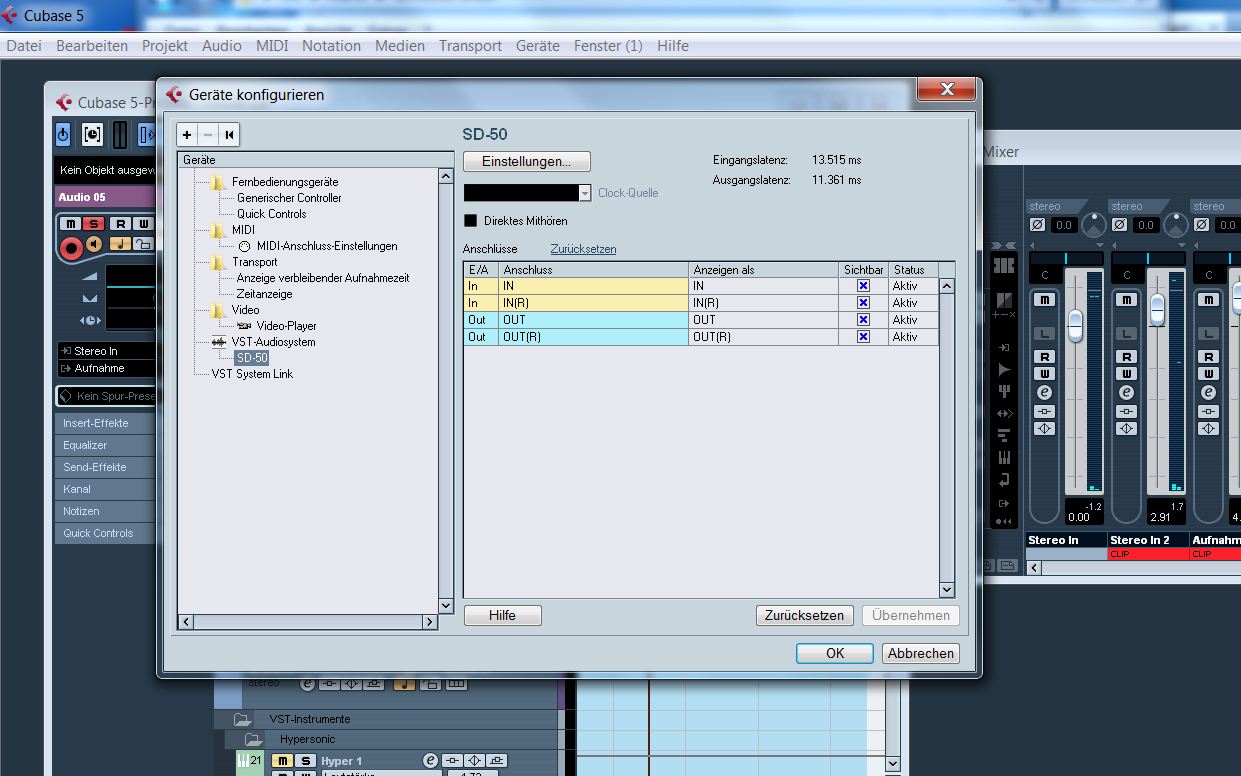This screenshot has width=1241, height=776.
Task: Click the add device plus icon
Action: coord(187,135)
